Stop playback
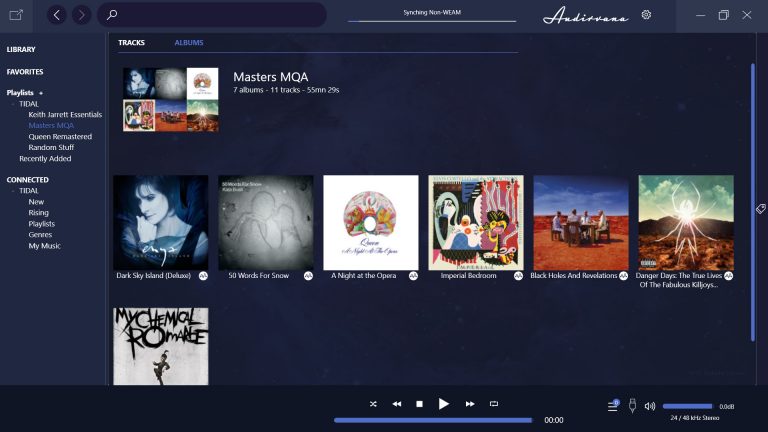Screen dimensions: 768x432 point(419,404)
